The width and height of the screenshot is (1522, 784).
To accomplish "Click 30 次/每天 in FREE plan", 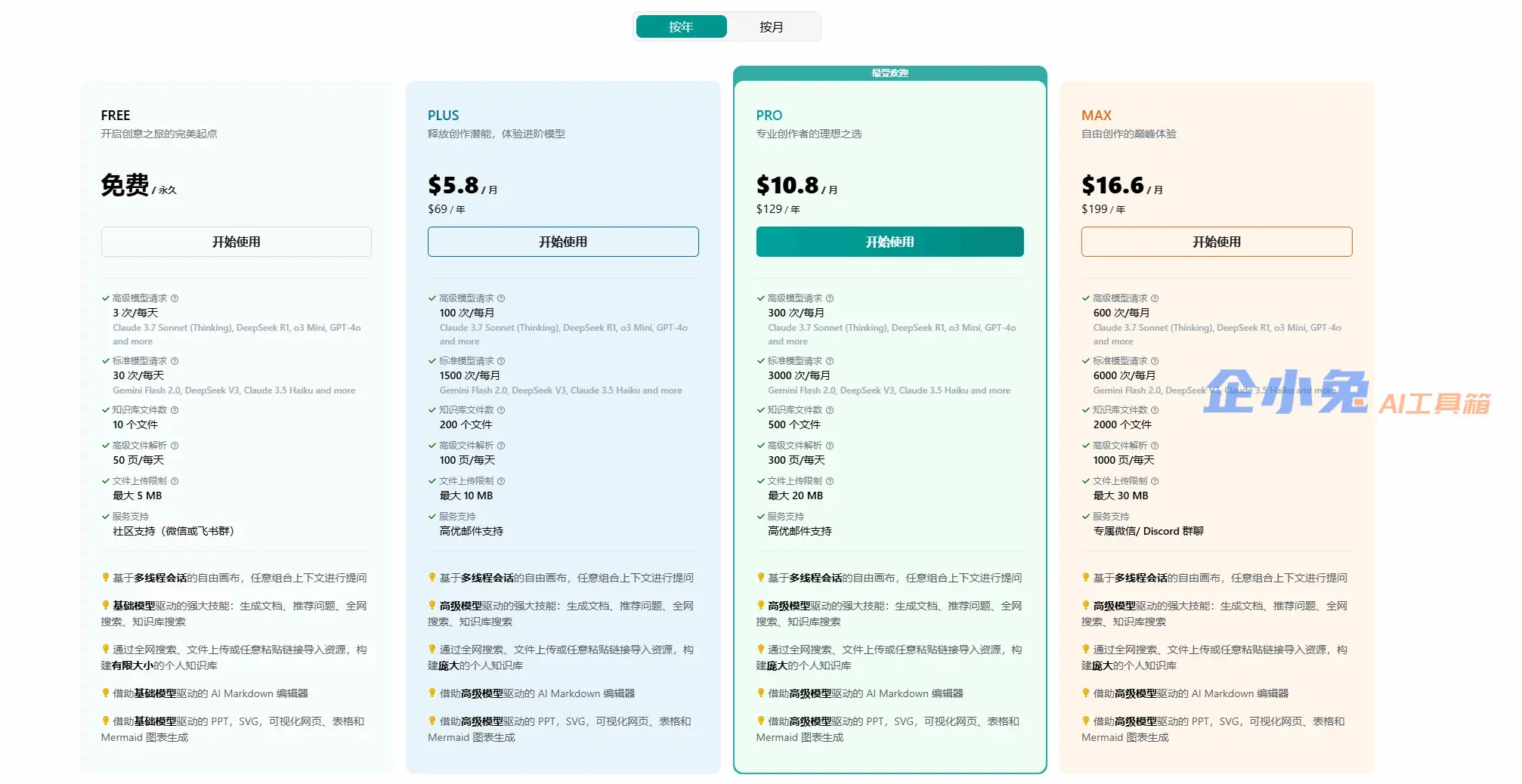I will 138,375.
